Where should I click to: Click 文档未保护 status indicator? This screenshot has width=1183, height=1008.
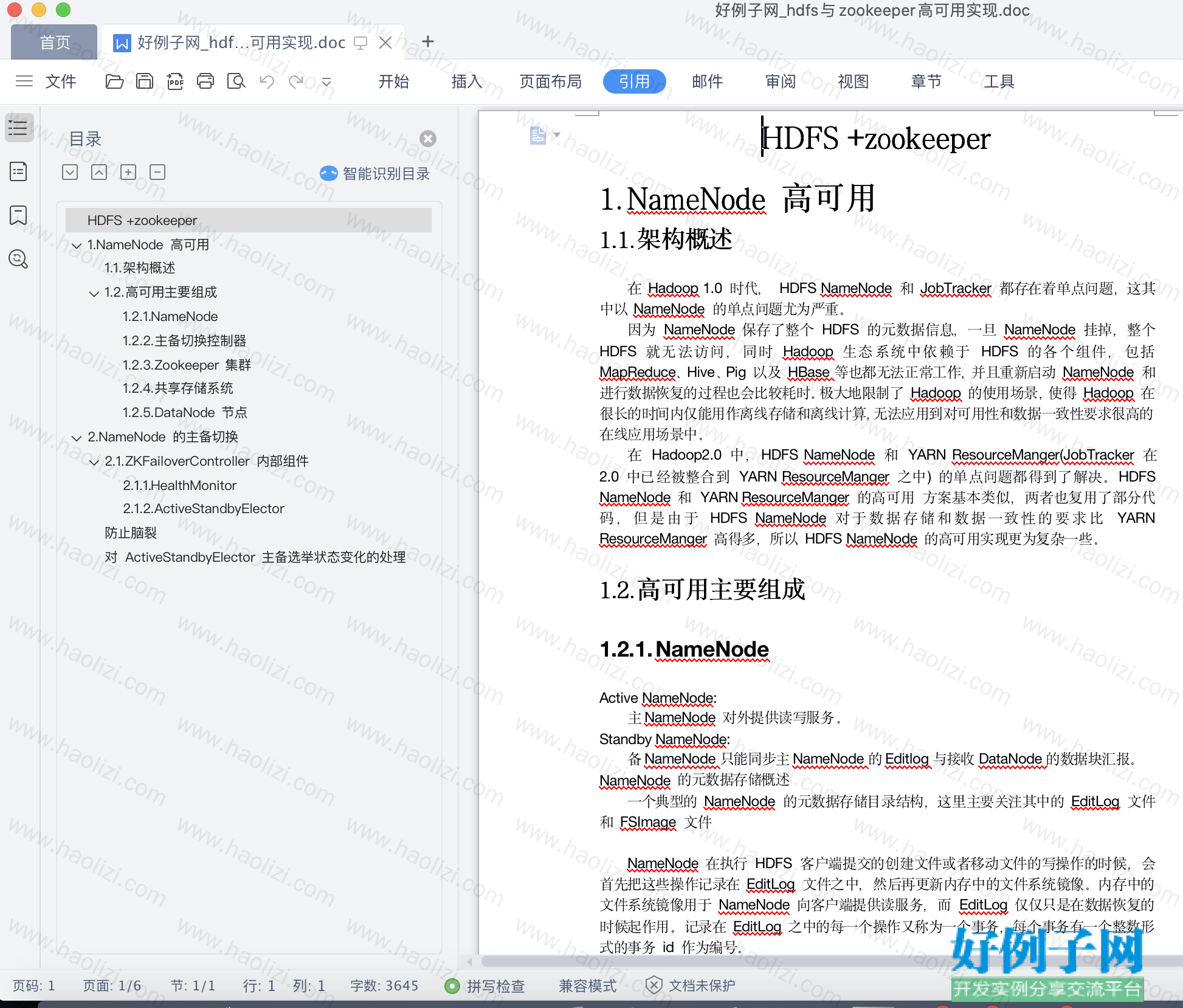tap(691, 986)
